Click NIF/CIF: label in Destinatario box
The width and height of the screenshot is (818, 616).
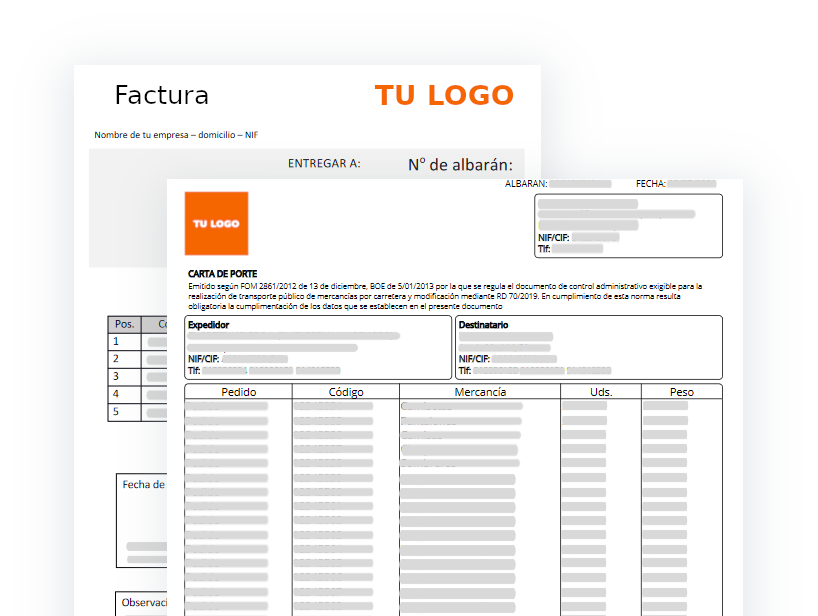coord(474,359)
